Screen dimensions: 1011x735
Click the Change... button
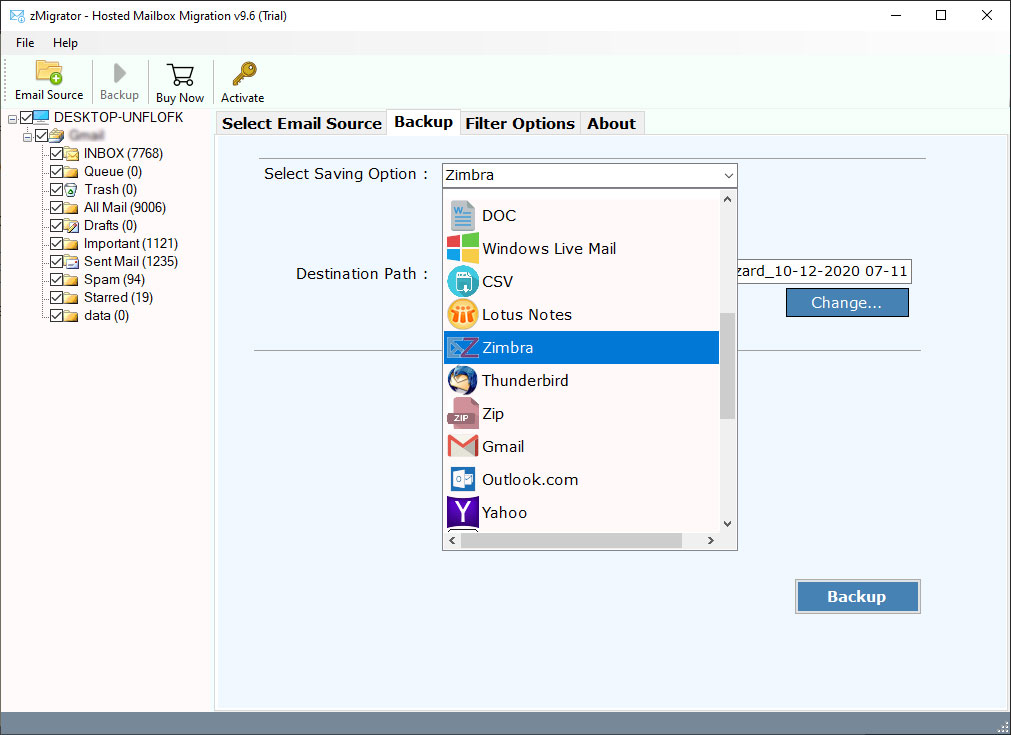tap(847, 302)
